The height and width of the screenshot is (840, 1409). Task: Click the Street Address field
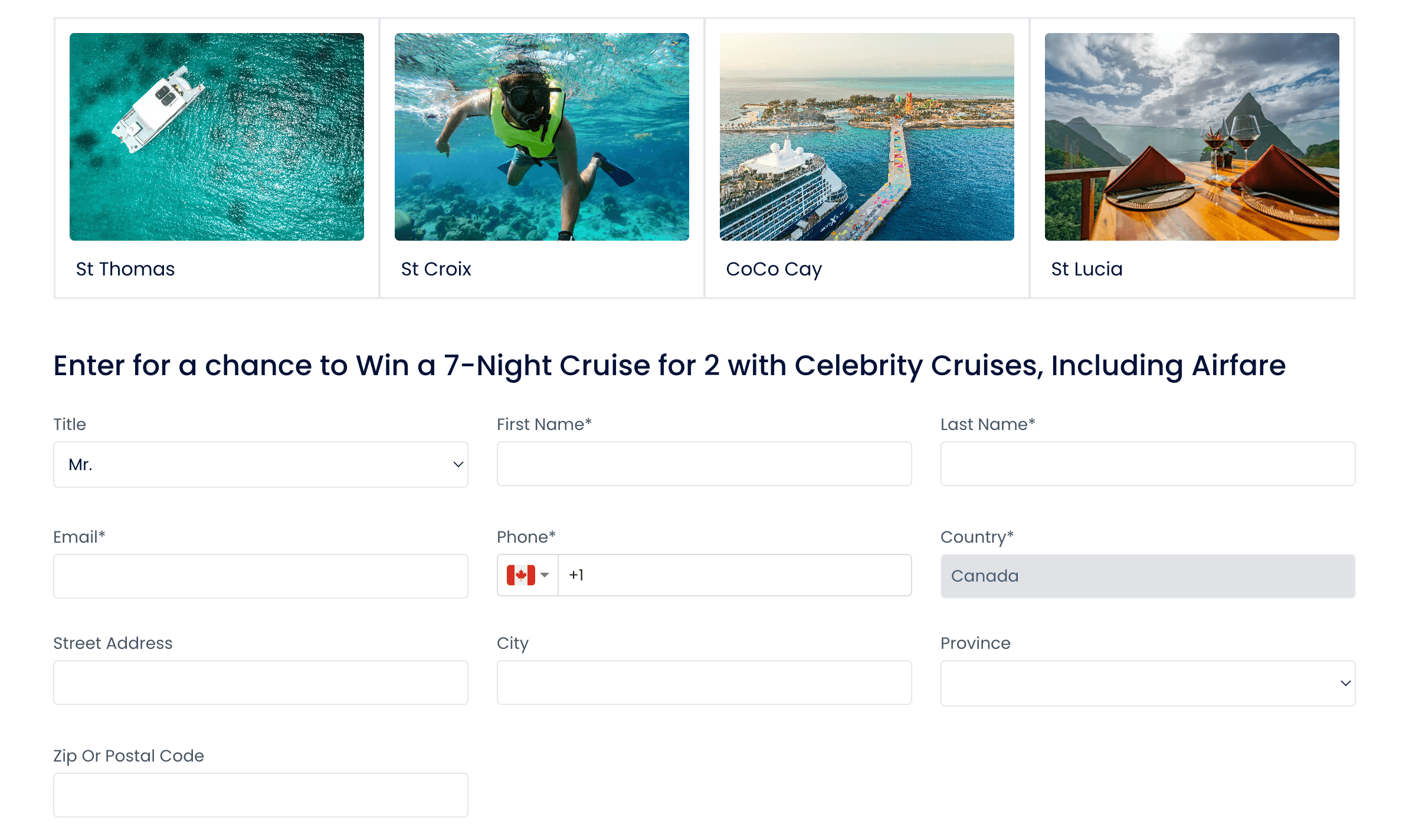click(x=260, y=682)
